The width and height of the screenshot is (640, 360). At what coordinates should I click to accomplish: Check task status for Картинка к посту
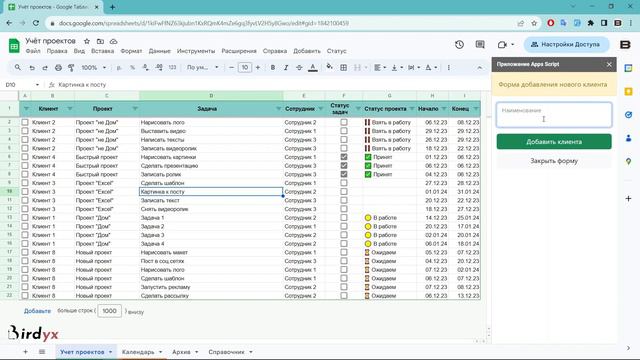[344, 191]
